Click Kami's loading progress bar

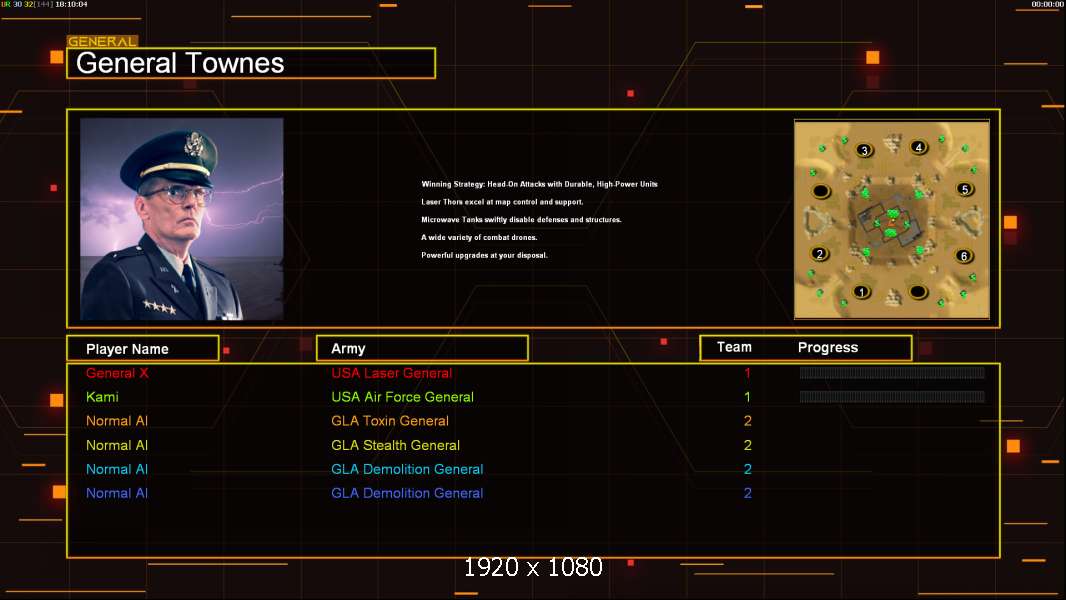click(892, 396)
